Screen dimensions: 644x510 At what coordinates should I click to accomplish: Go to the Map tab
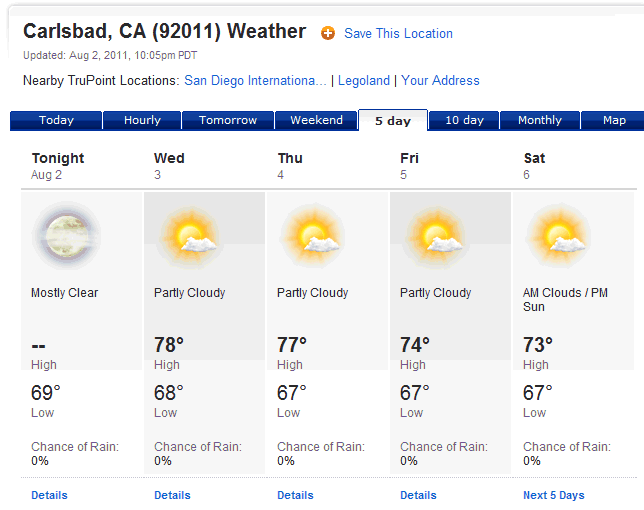tap(614, 120)
